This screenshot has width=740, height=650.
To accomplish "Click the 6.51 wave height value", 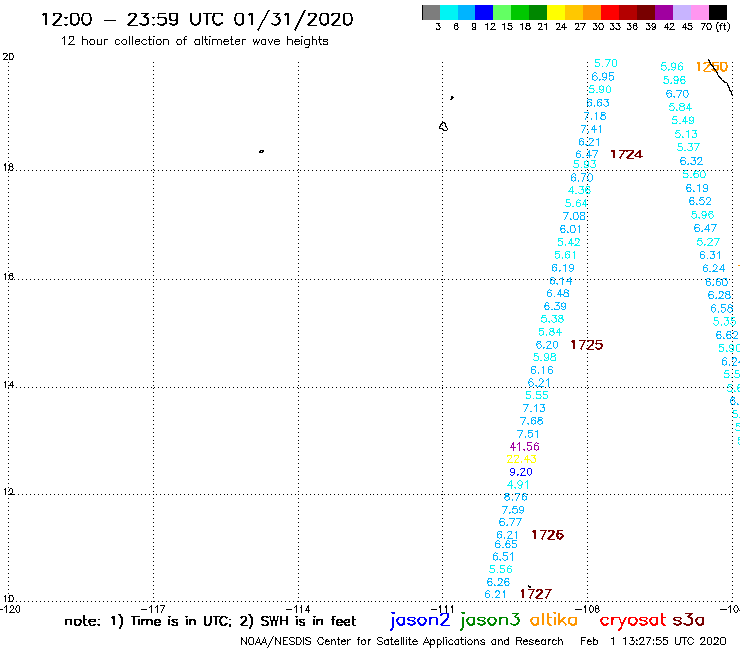I will (503, 557).
